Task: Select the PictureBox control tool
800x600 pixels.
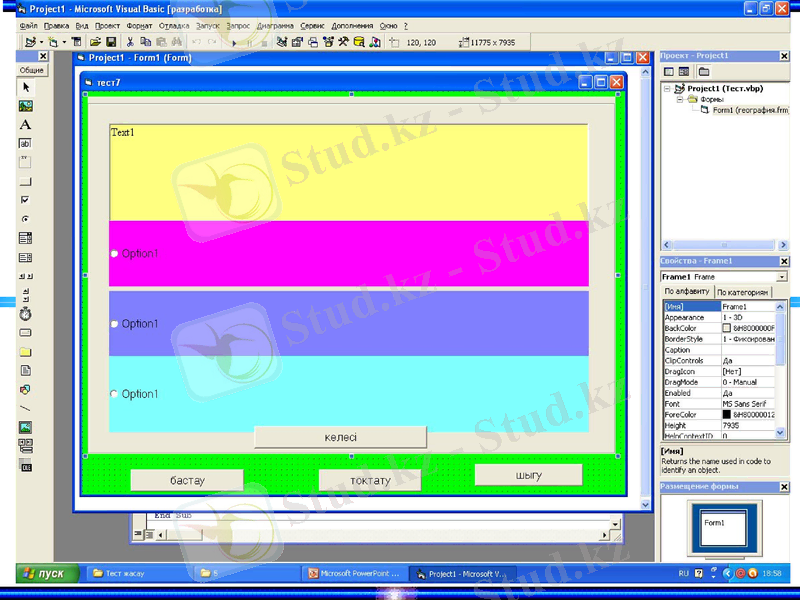Action: [26, 106]
